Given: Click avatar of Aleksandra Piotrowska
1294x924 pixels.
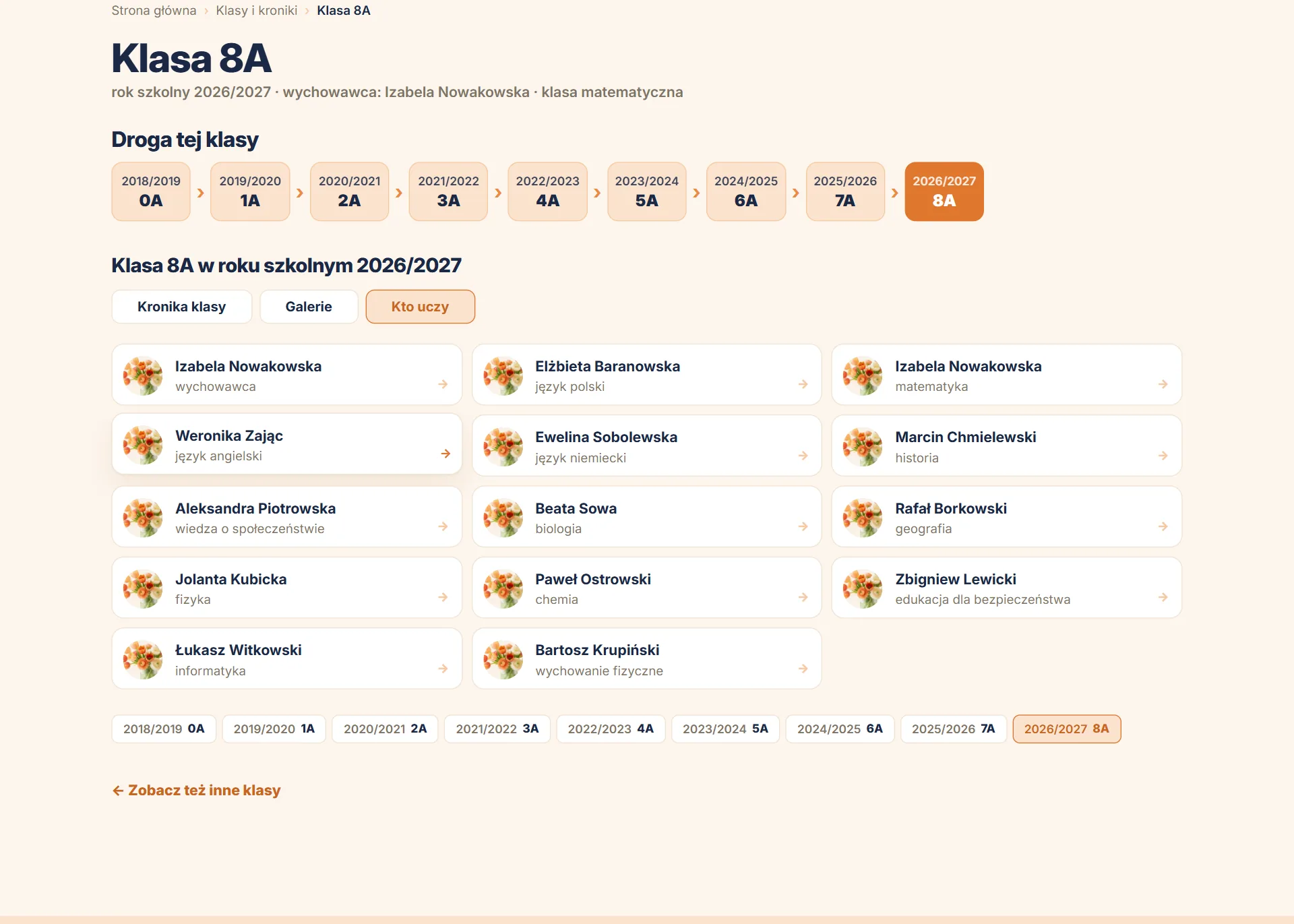Looking at the screenshot, I should coord(143,518).
